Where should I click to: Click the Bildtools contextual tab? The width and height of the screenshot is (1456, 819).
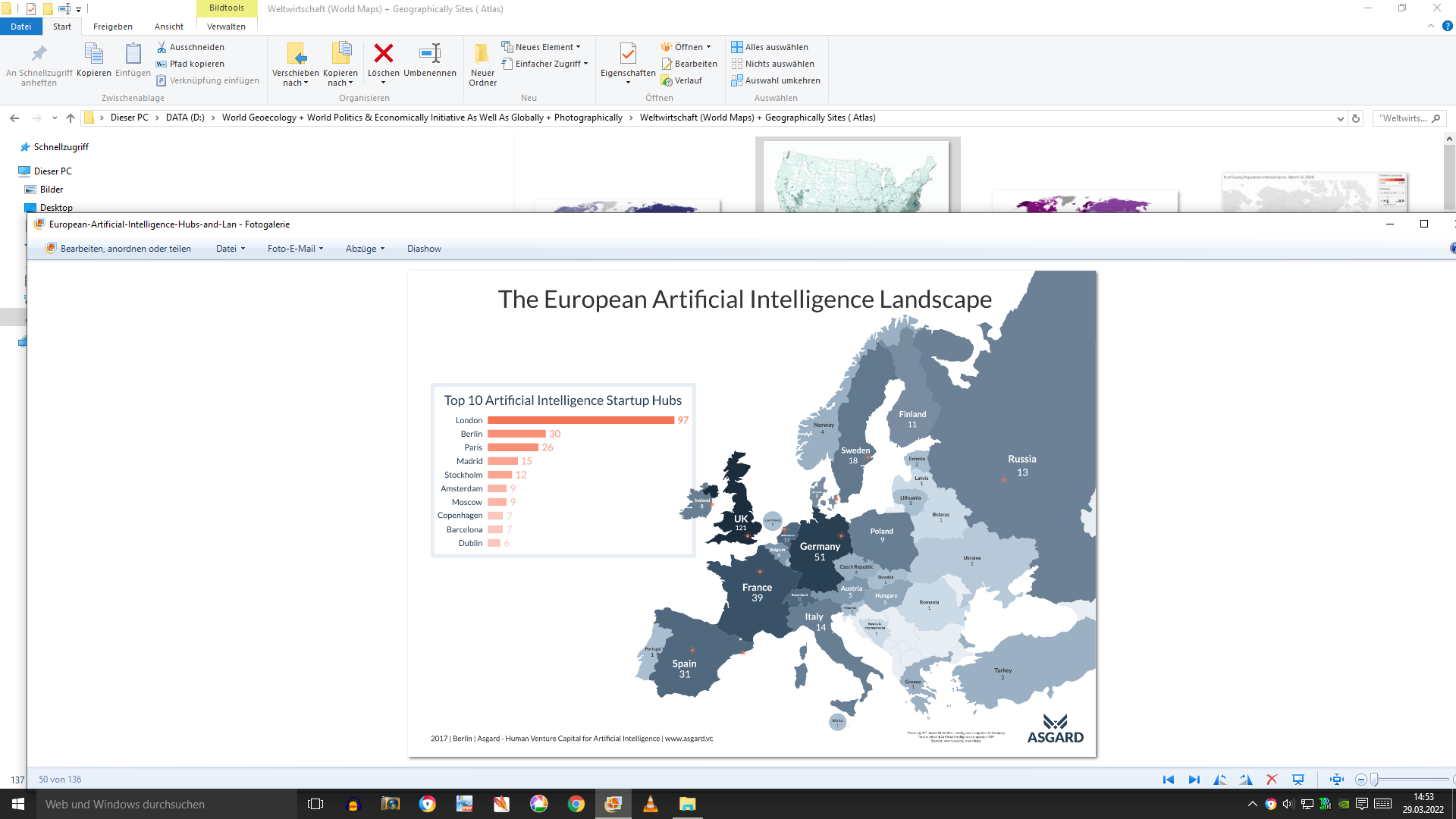(x=227, y=8)
